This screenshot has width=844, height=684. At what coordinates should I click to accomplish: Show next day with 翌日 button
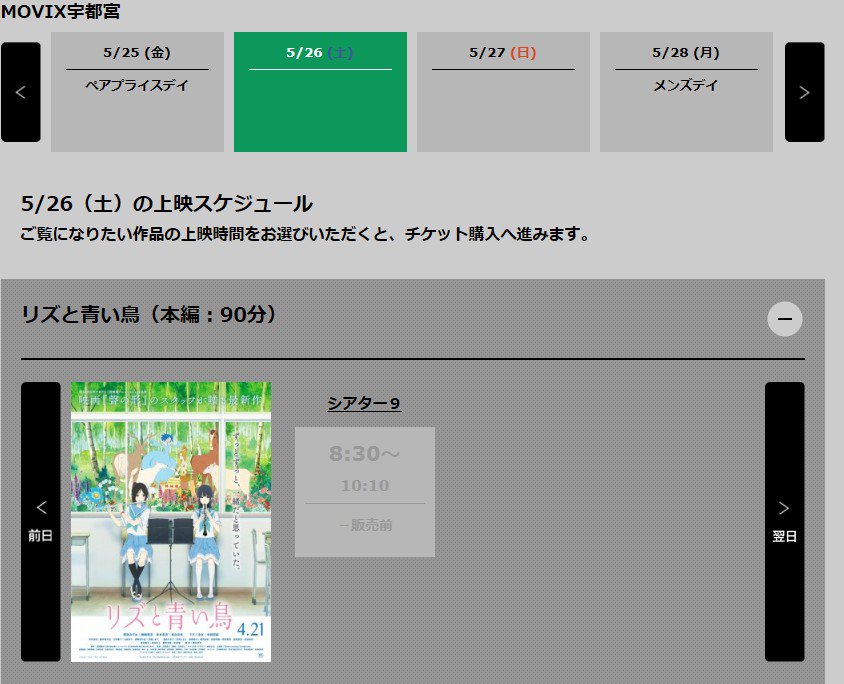click(x=784, y=521)
